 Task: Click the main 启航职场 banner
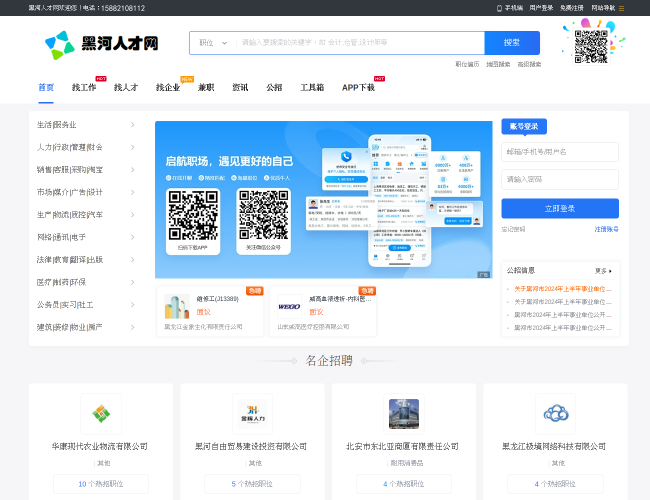pyautogui.click(x=323, y=199)
